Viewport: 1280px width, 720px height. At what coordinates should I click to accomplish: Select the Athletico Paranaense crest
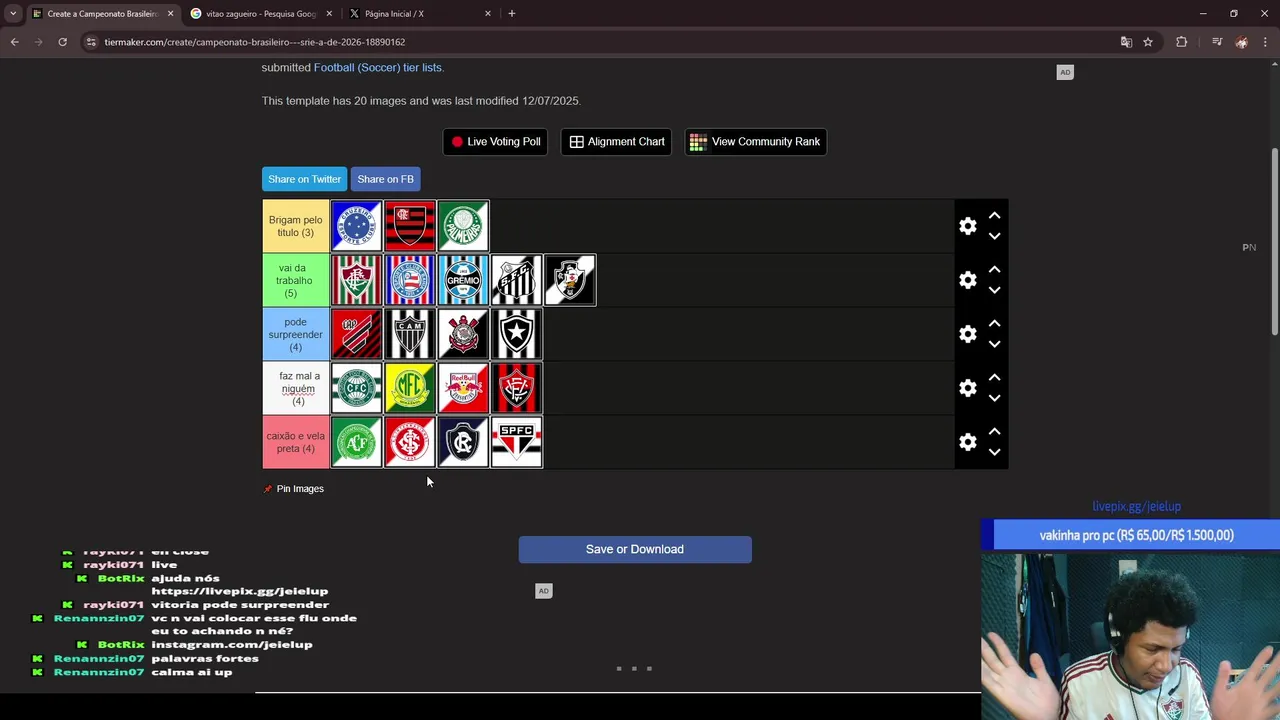pos(356,334)
